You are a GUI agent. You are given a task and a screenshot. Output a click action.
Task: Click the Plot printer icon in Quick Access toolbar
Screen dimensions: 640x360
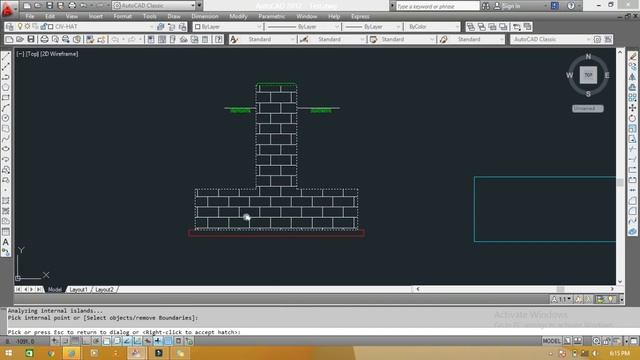pyautogui.click(x=72, y=6)
